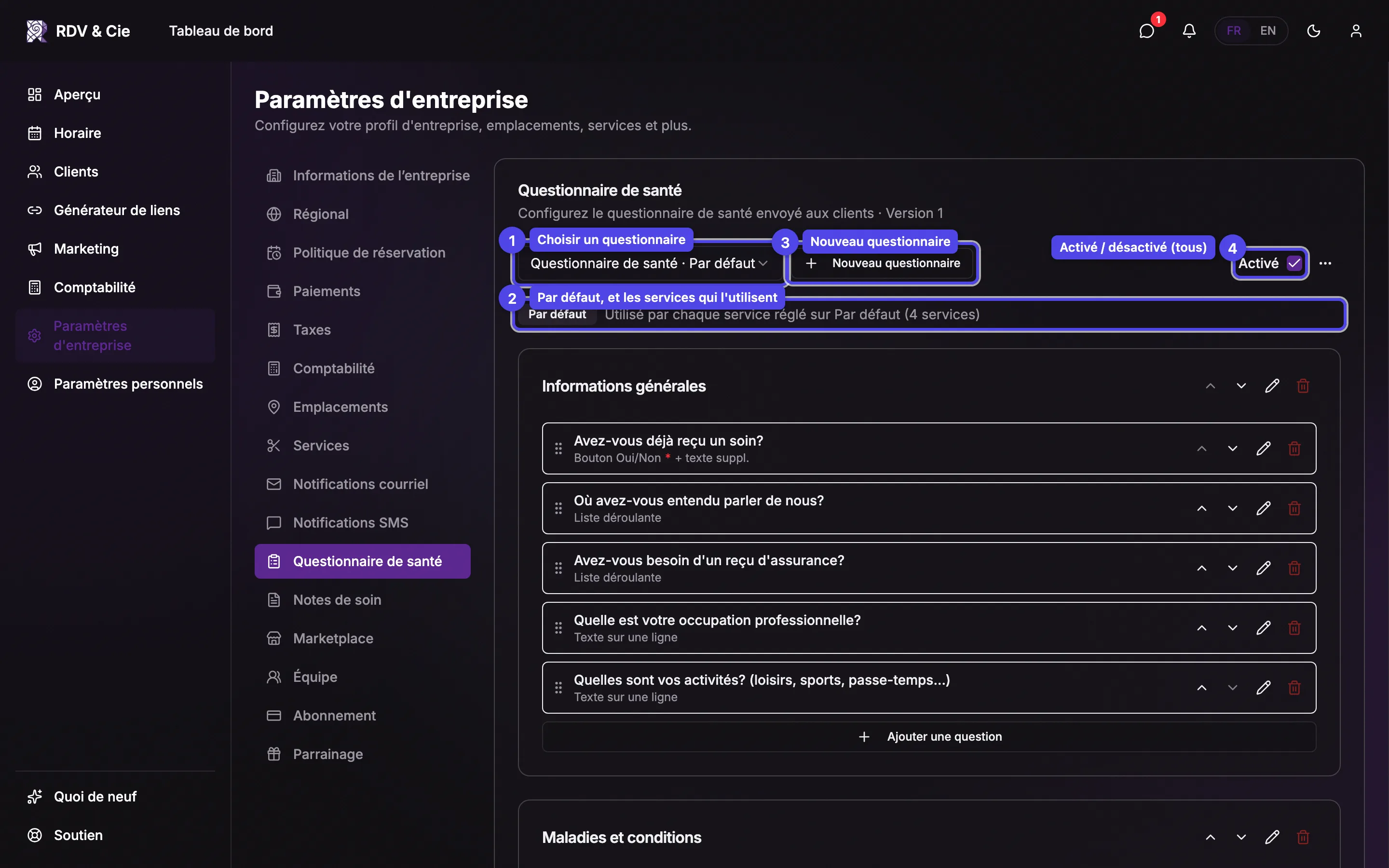Open Marketing in the sidebar
The image size is (1389, 868).
coord(115,248)
